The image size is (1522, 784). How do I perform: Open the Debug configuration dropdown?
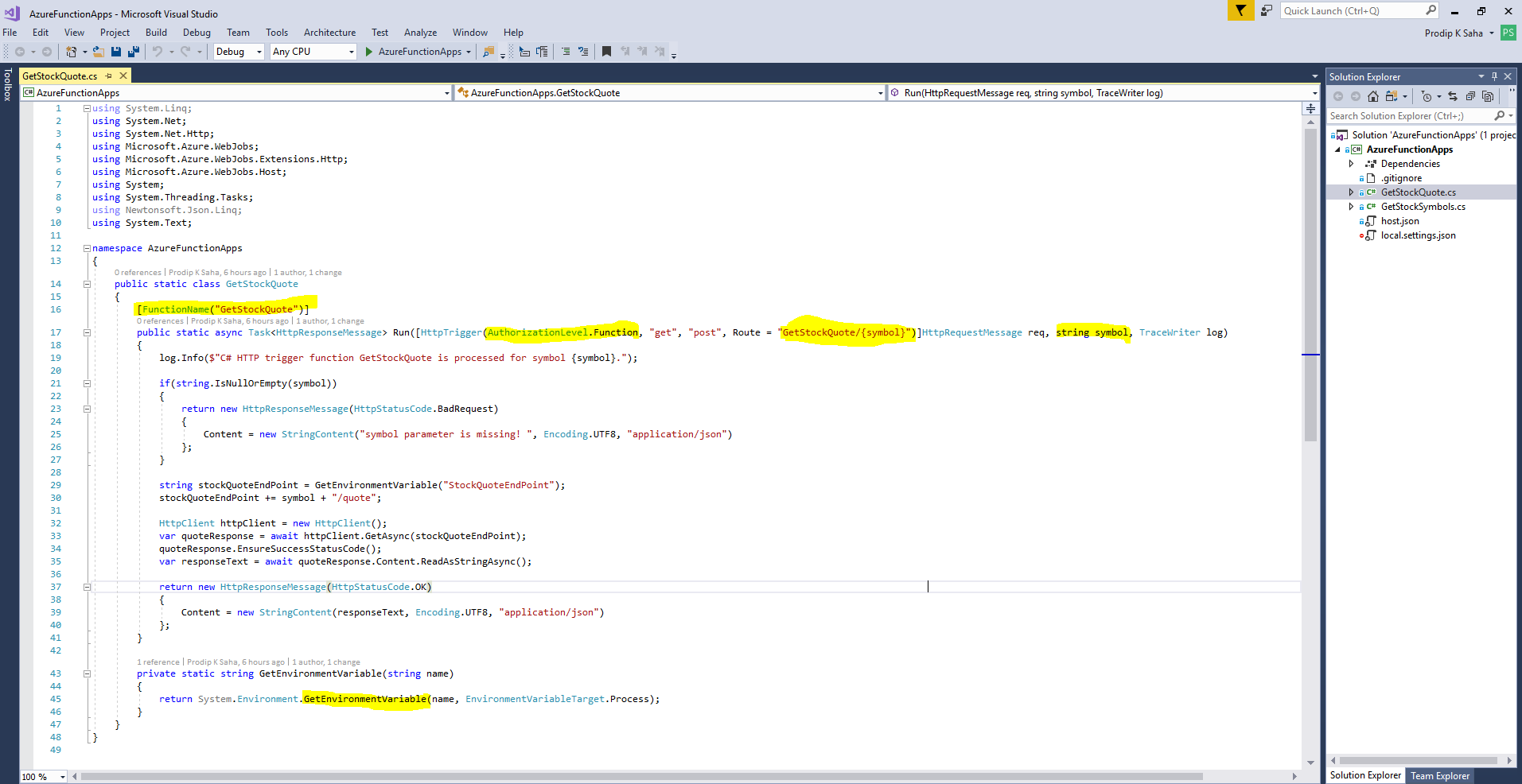pos(238,52)
